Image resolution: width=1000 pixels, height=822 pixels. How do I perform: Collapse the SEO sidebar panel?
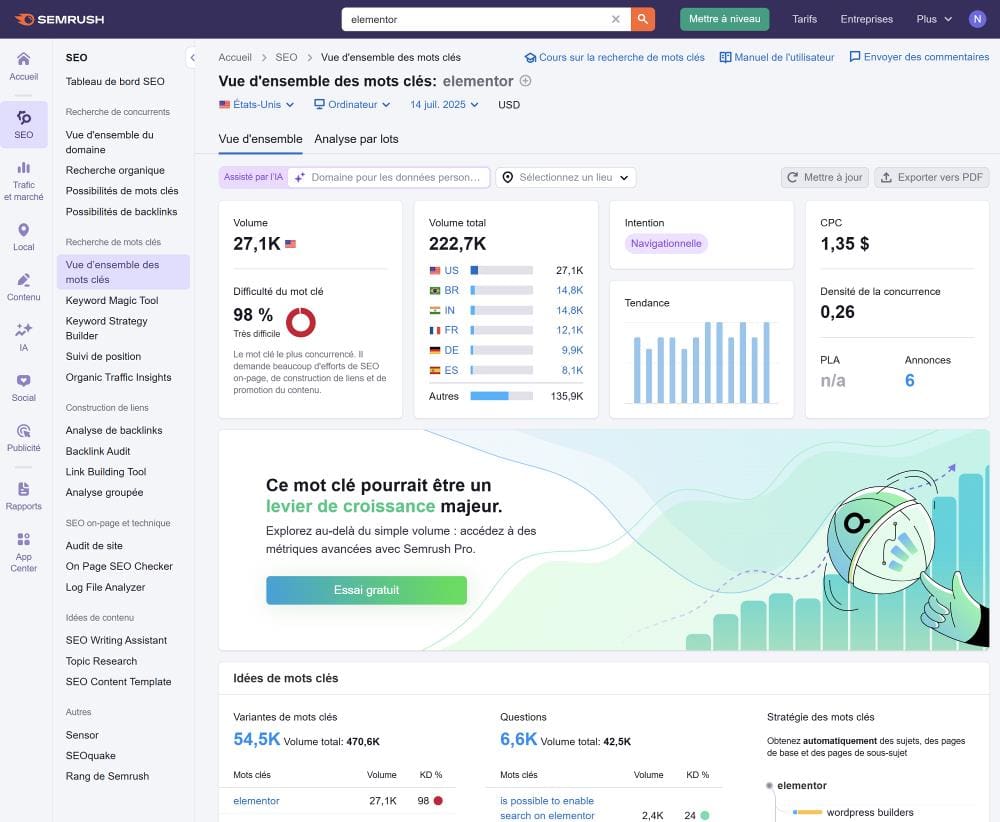coord(192,57)
